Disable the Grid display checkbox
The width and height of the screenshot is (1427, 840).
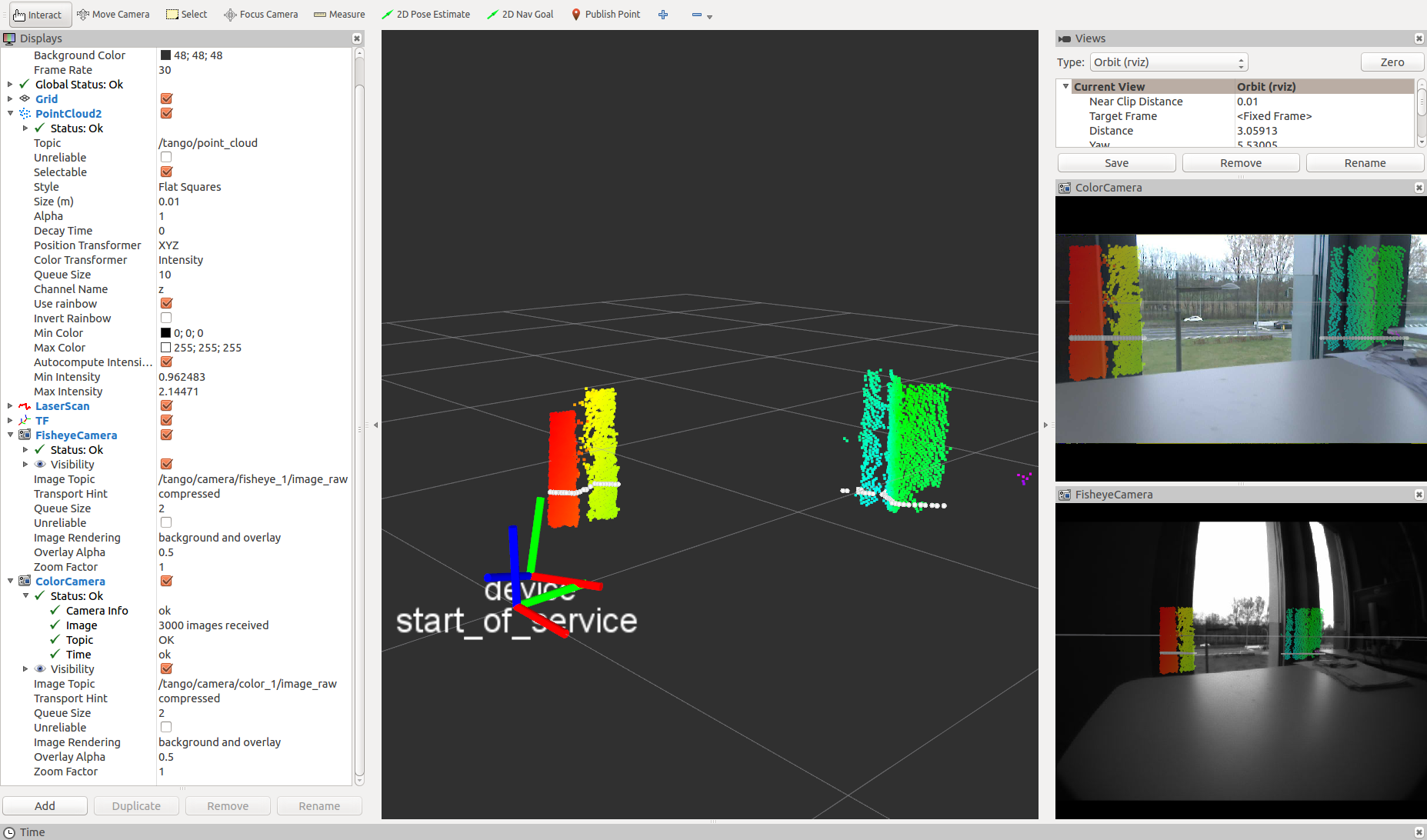coord(166,98)
